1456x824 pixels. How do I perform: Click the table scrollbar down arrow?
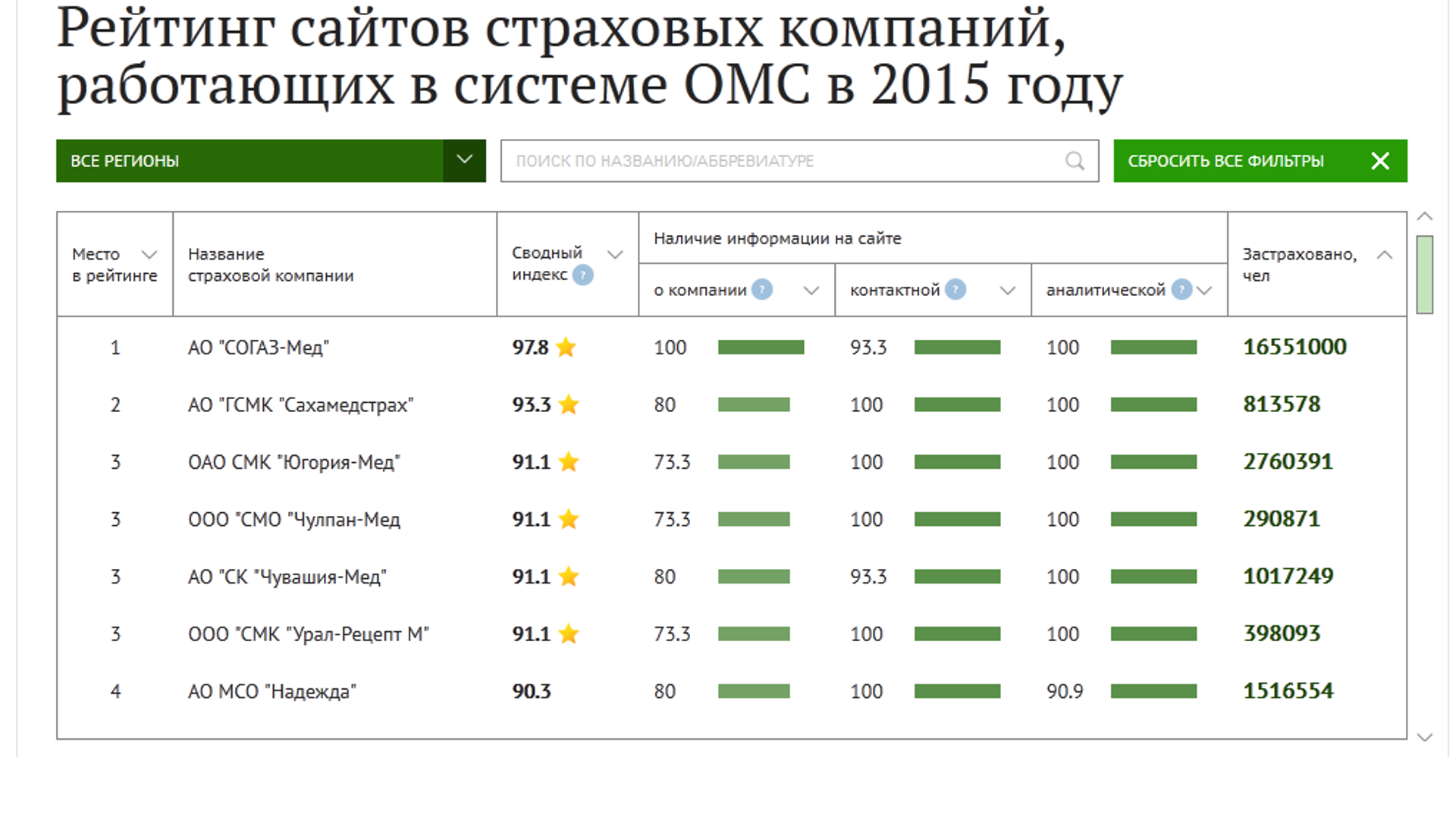(x=1425, y=738)
